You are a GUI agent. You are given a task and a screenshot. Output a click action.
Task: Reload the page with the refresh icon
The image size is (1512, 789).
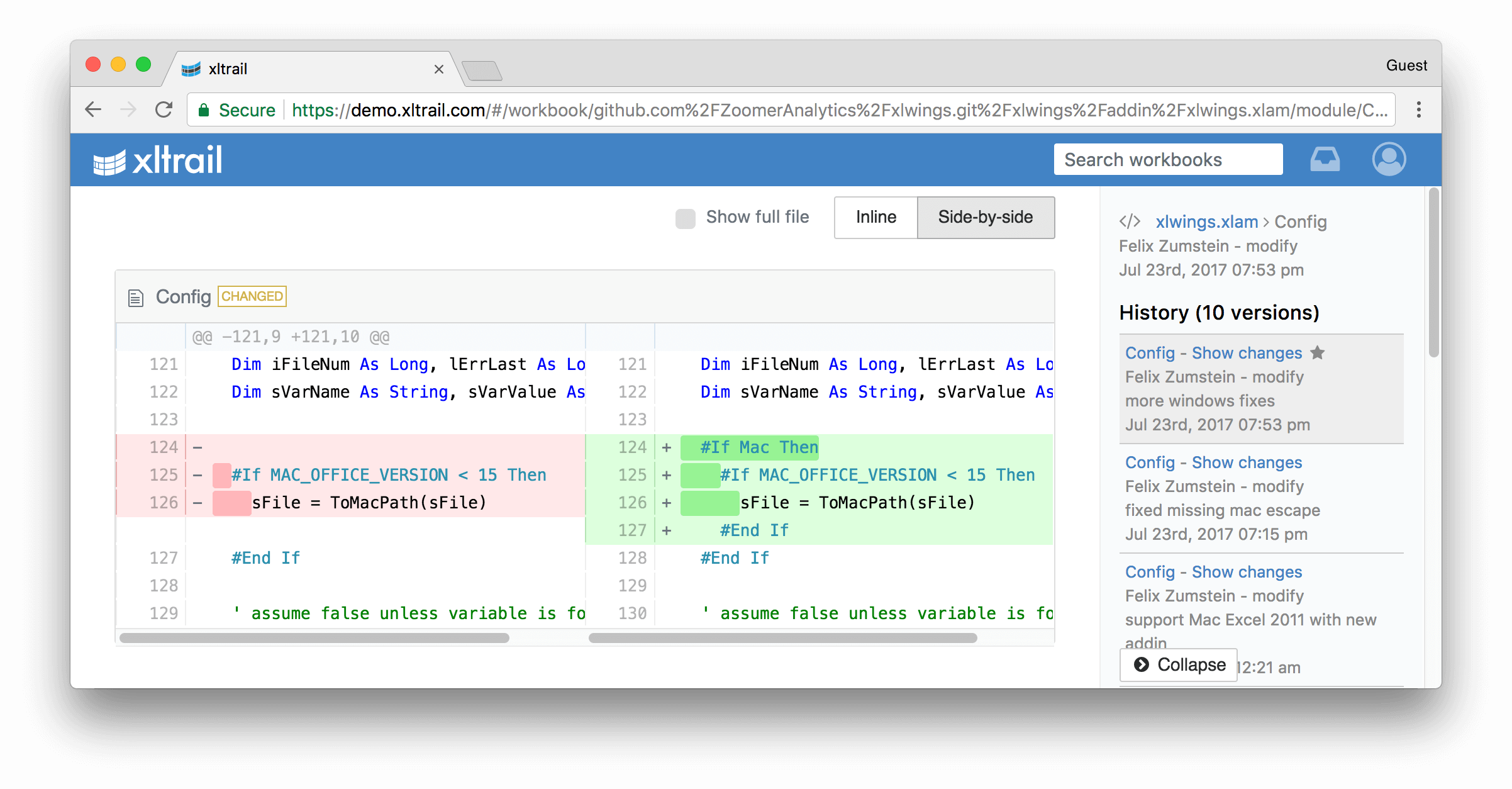click(164, 110)
